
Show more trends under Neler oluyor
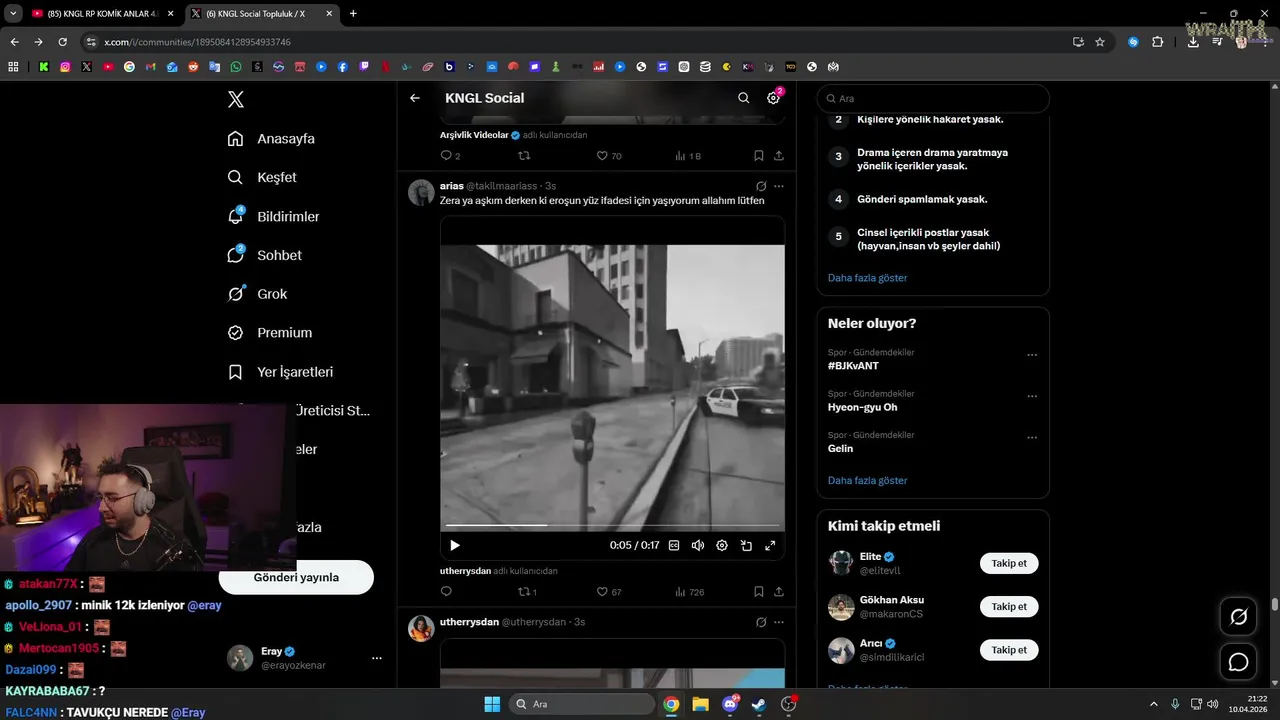pos(867,481)
